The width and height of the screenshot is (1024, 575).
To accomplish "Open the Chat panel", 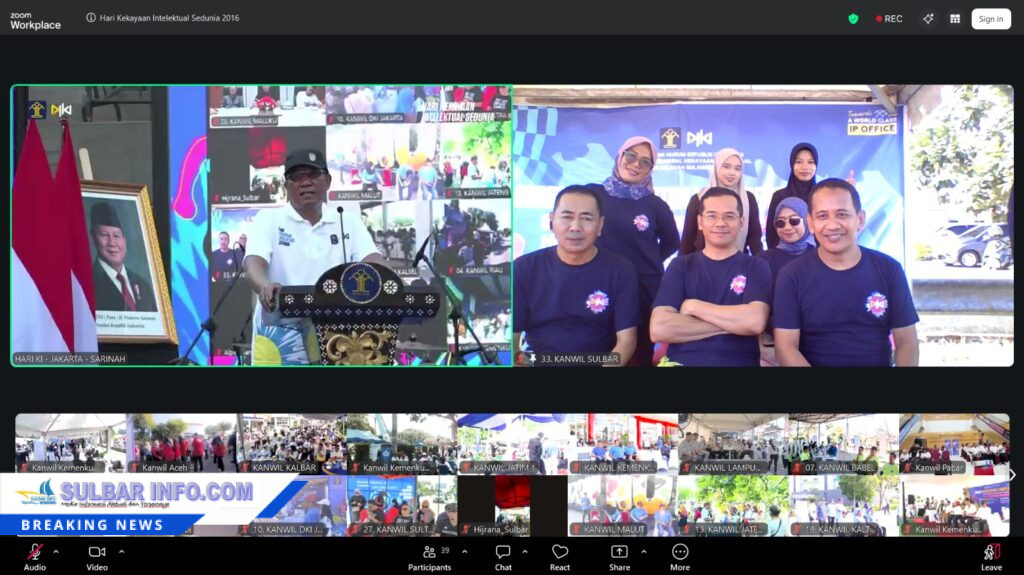I will (503, 552).
